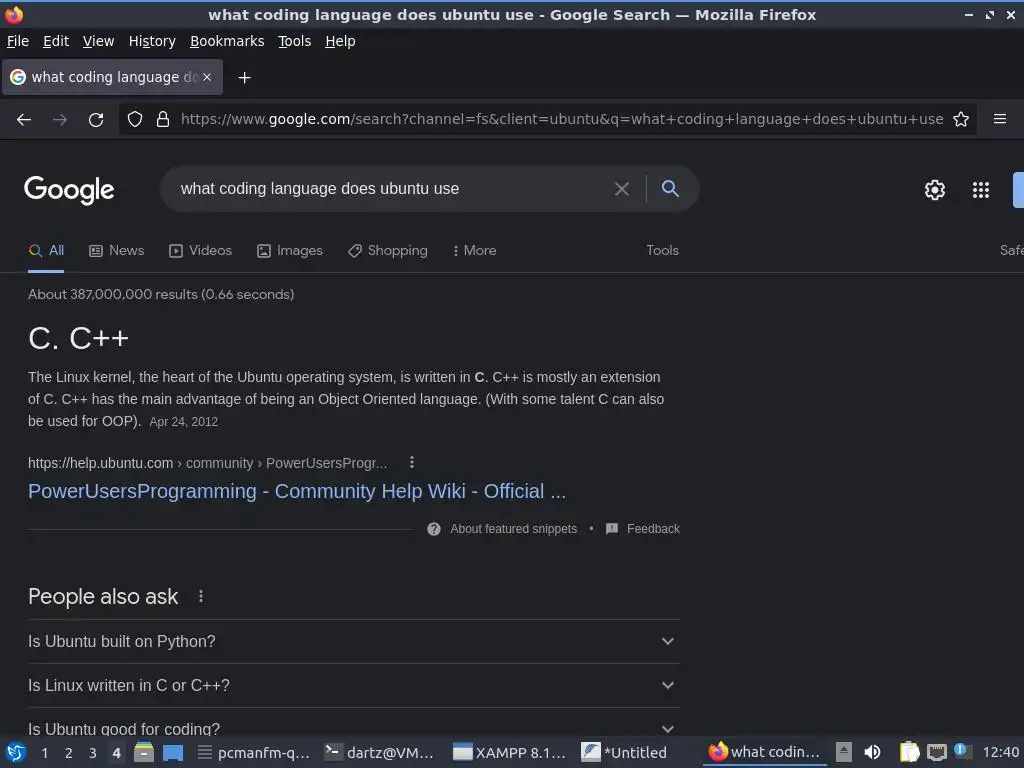1024x768 pixels.
Task: Switch to workspace 1
Action: coord(44,753)
